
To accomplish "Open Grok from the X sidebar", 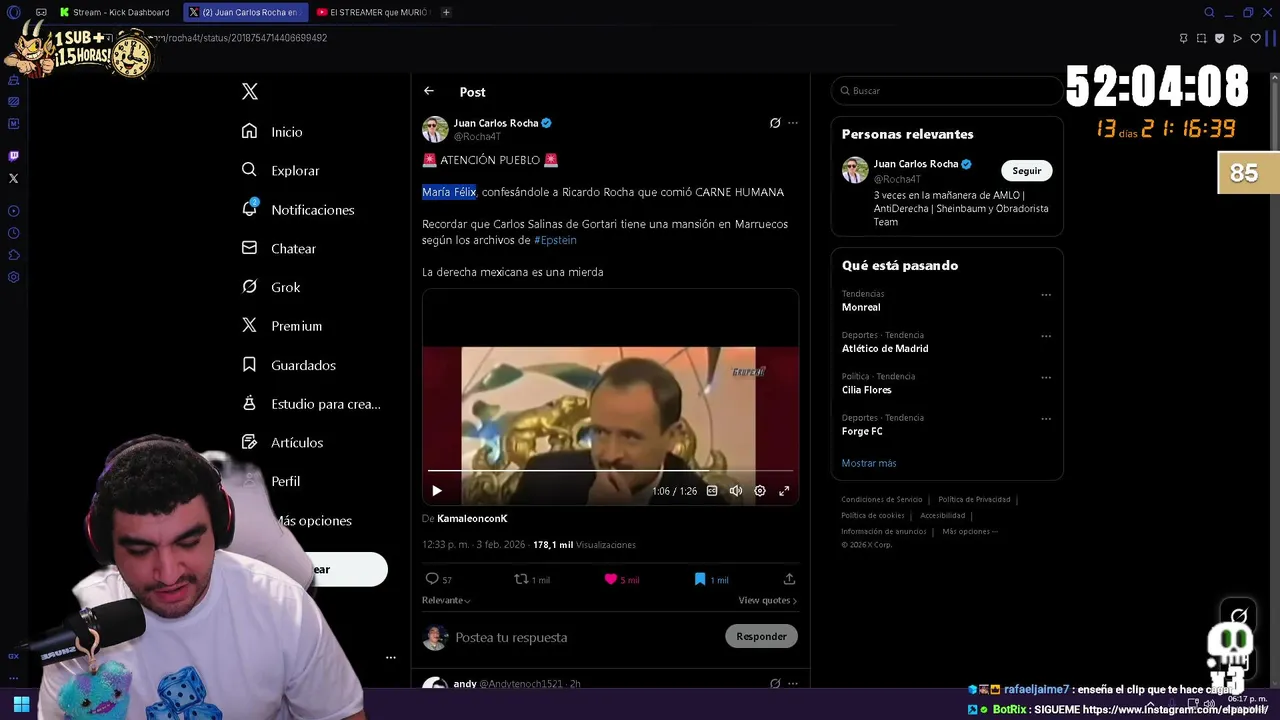I will 271,287.
